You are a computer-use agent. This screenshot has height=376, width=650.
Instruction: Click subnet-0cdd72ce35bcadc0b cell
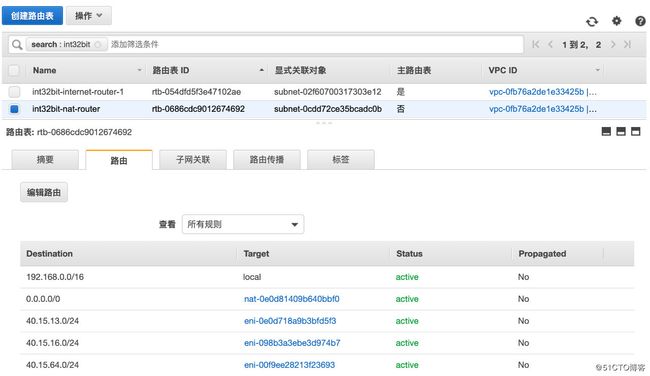coord(328,109)
